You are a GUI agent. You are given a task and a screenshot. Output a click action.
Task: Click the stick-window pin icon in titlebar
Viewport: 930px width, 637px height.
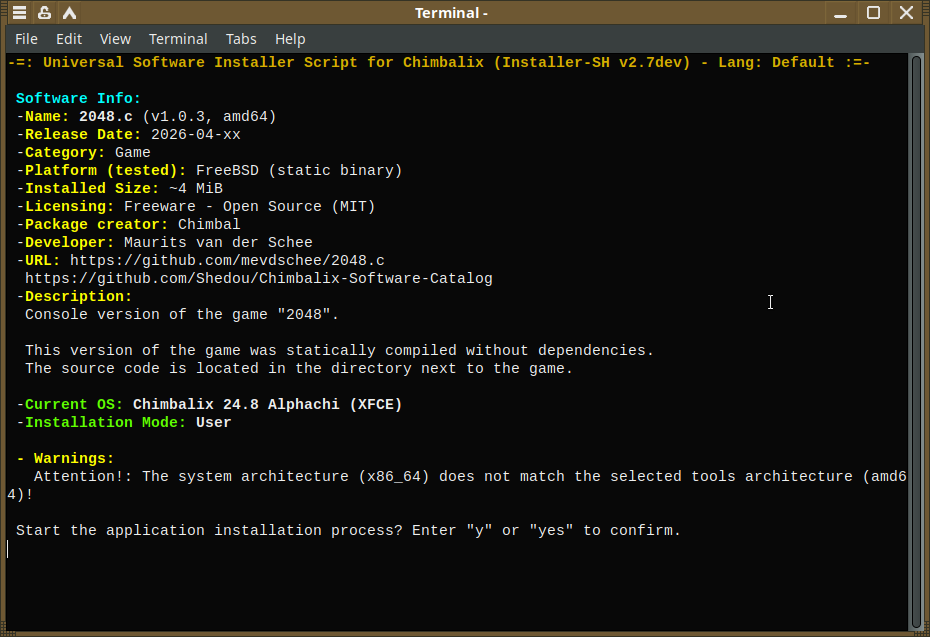click(44, 12)
